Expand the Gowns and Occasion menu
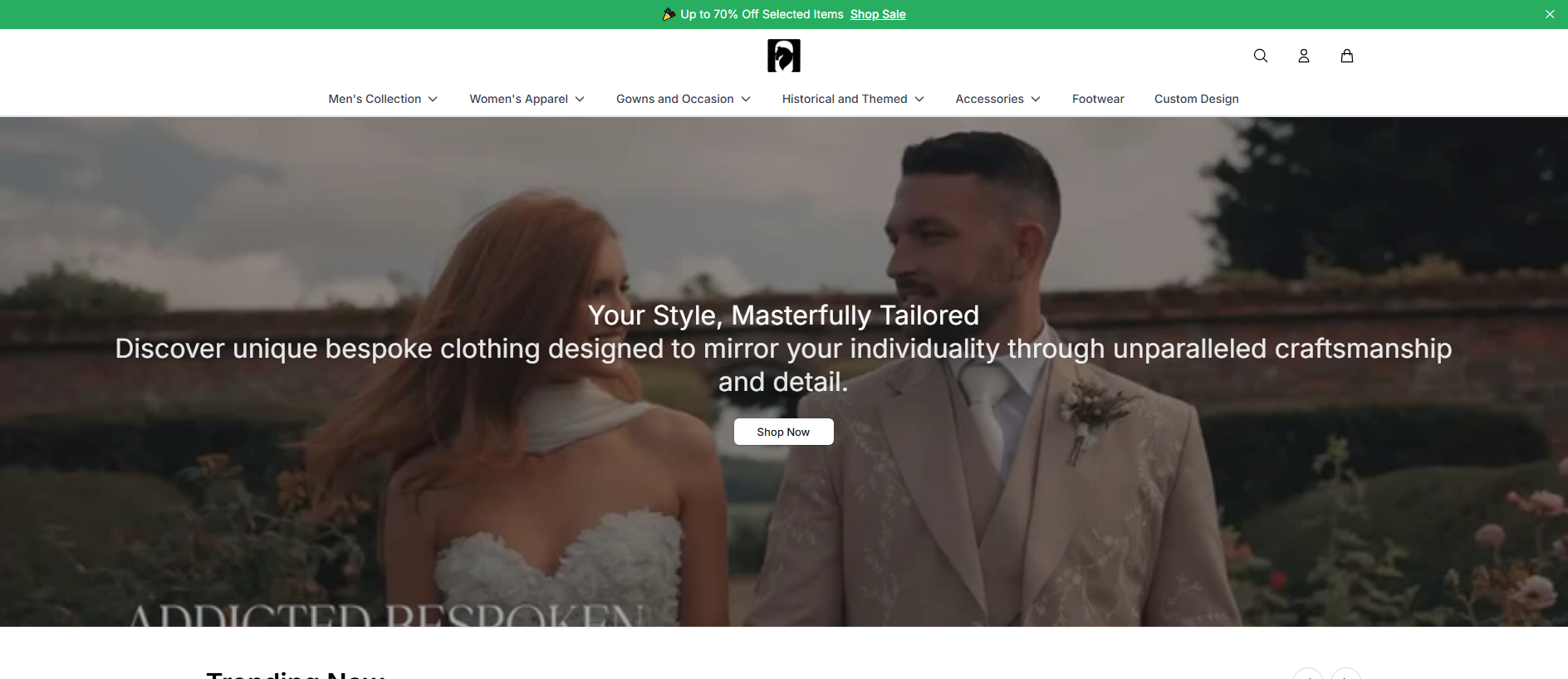This screenshot has width=1568, height=679. coord(684,99)
